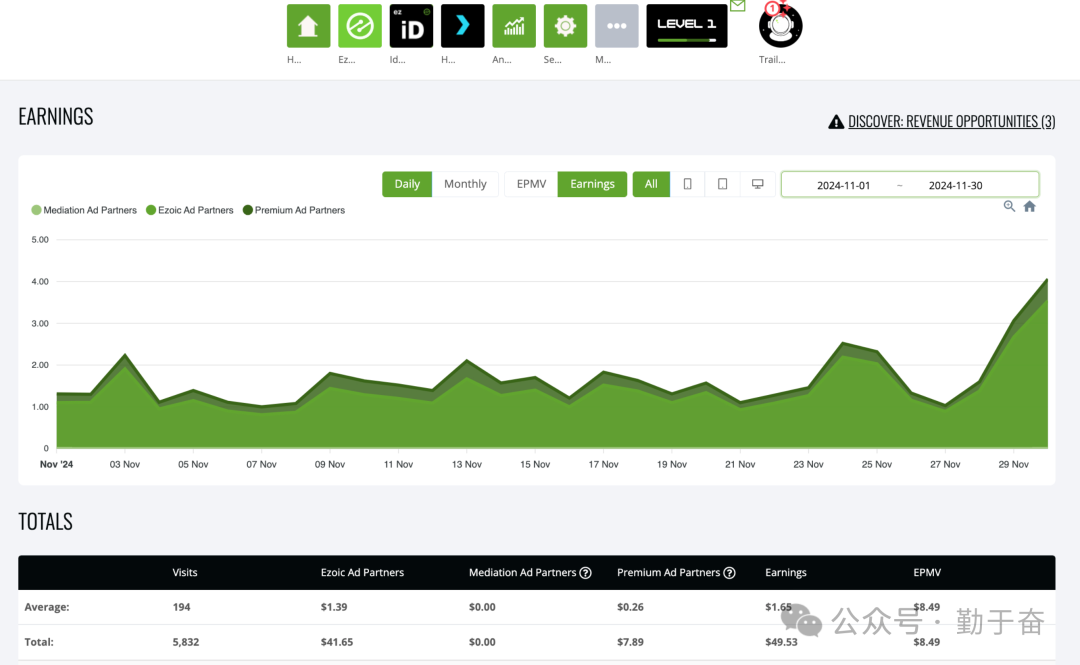Filter chart by mobile phone device

pos(687,184)
